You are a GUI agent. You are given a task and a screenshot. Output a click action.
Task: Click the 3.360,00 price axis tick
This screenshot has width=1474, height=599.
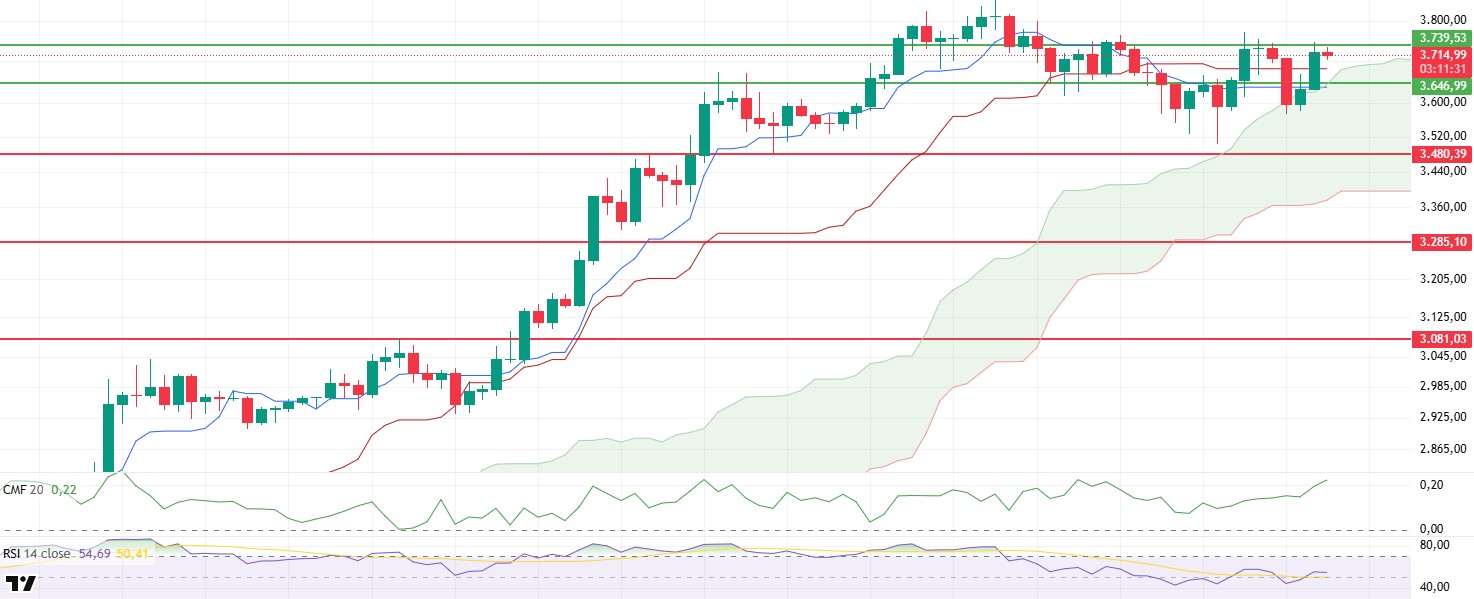pyautogui.click(x=1442, y=207)
